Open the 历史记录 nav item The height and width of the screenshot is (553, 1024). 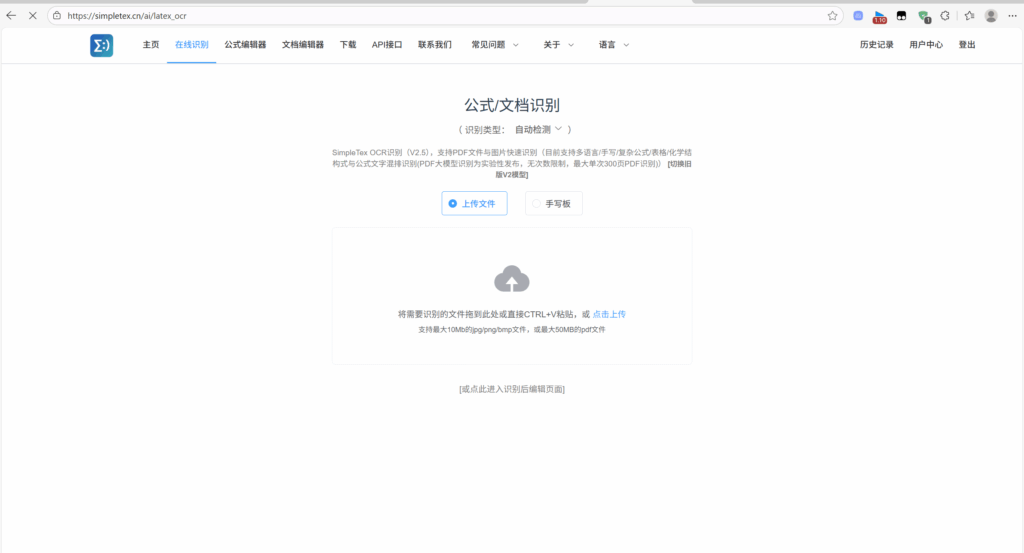[x=876, y=45]
